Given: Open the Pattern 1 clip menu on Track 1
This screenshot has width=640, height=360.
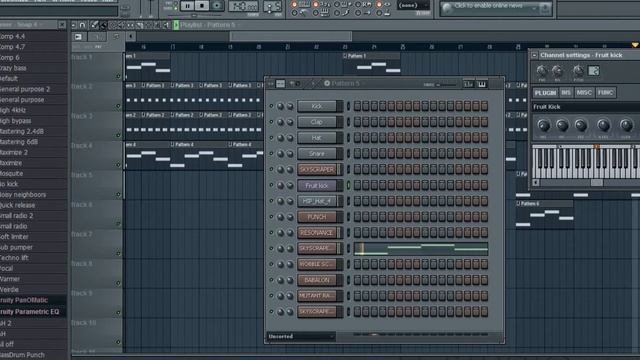Looking at the screenshot, I should click(x=345, y=56).
